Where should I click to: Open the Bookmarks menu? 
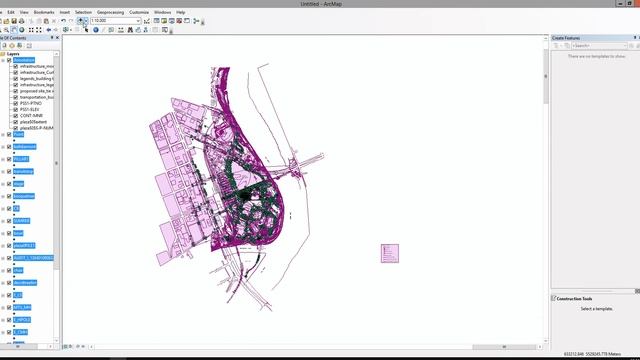(x=44, y=12)
